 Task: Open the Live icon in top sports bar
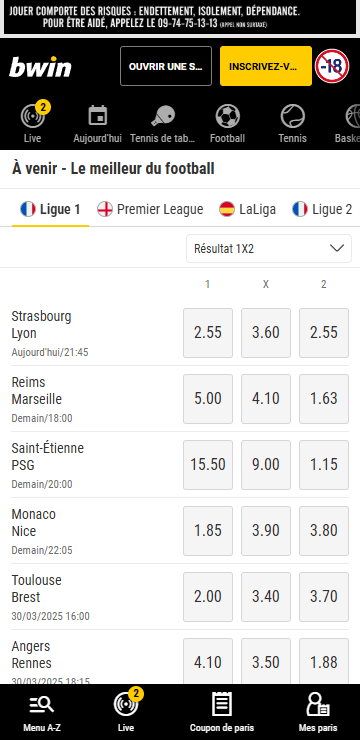point(33,116)
